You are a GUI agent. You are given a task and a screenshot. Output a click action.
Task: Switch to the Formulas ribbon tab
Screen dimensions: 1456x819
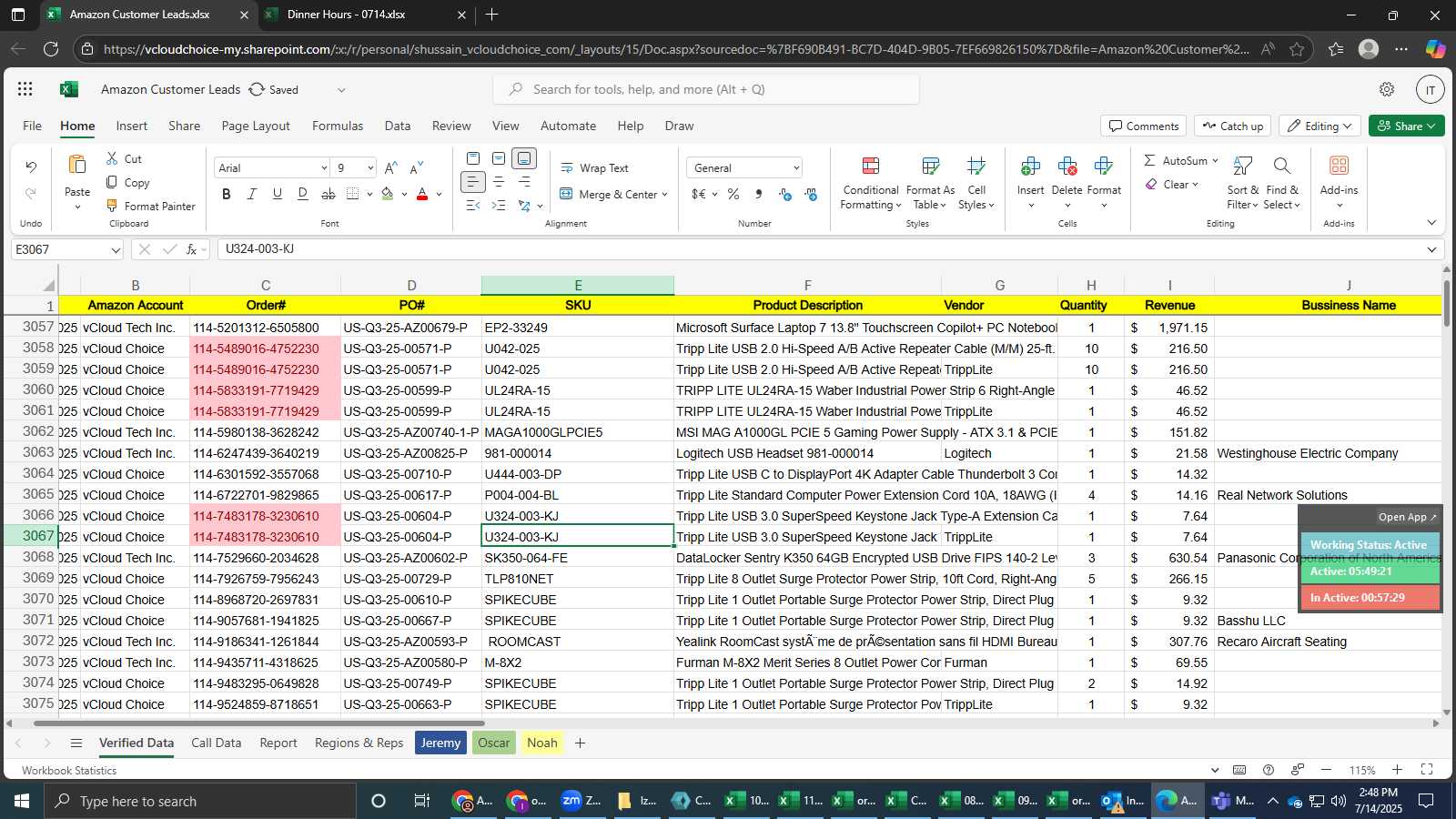click(x=338, y=126)
